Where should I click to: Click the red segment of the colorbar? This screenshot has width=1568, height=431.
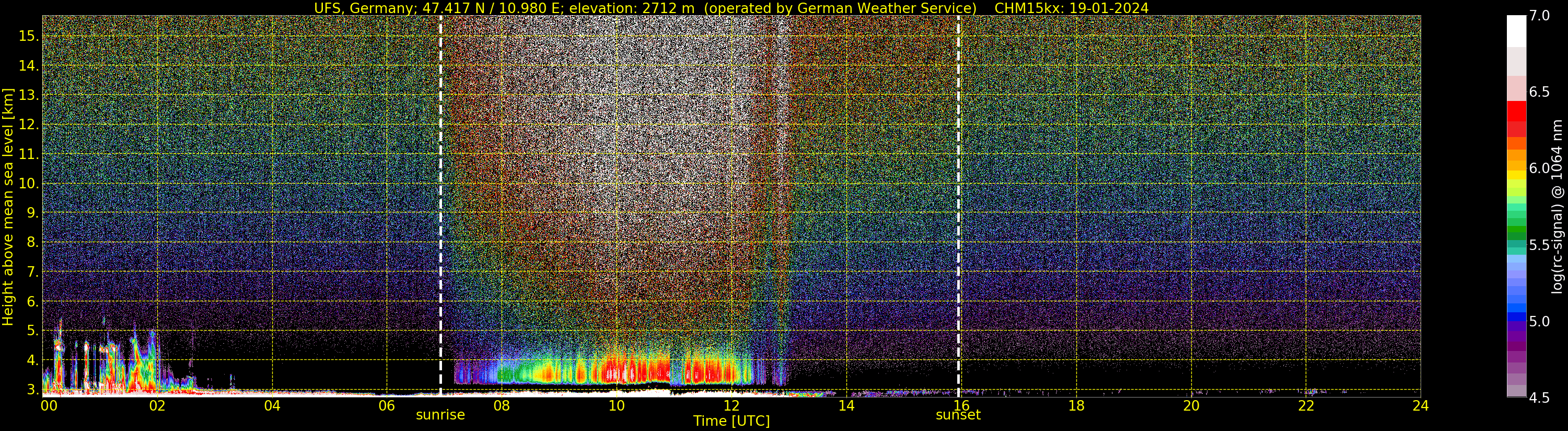pos(1516,111)
